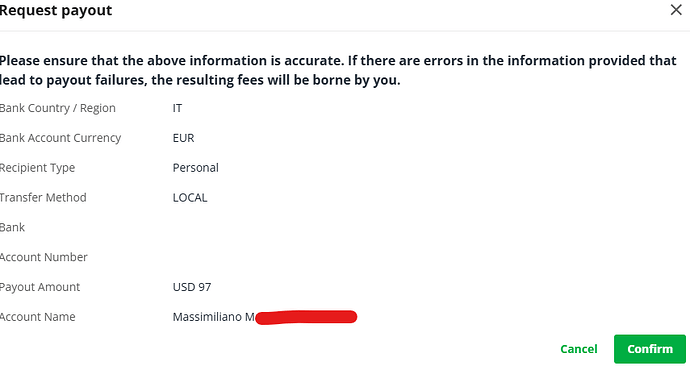Close the Request payout dialog
The width and height of the screenshot is (690, 366).
(676, 10)
